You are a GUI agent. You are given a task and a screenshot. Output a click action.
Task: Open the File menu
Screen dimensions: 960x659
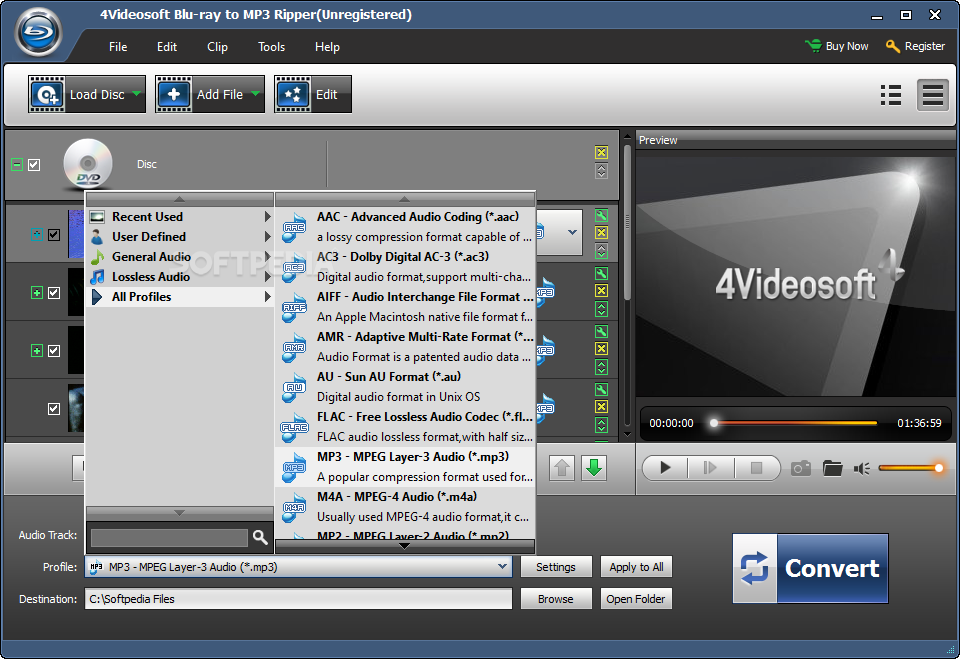click(118, 47)
